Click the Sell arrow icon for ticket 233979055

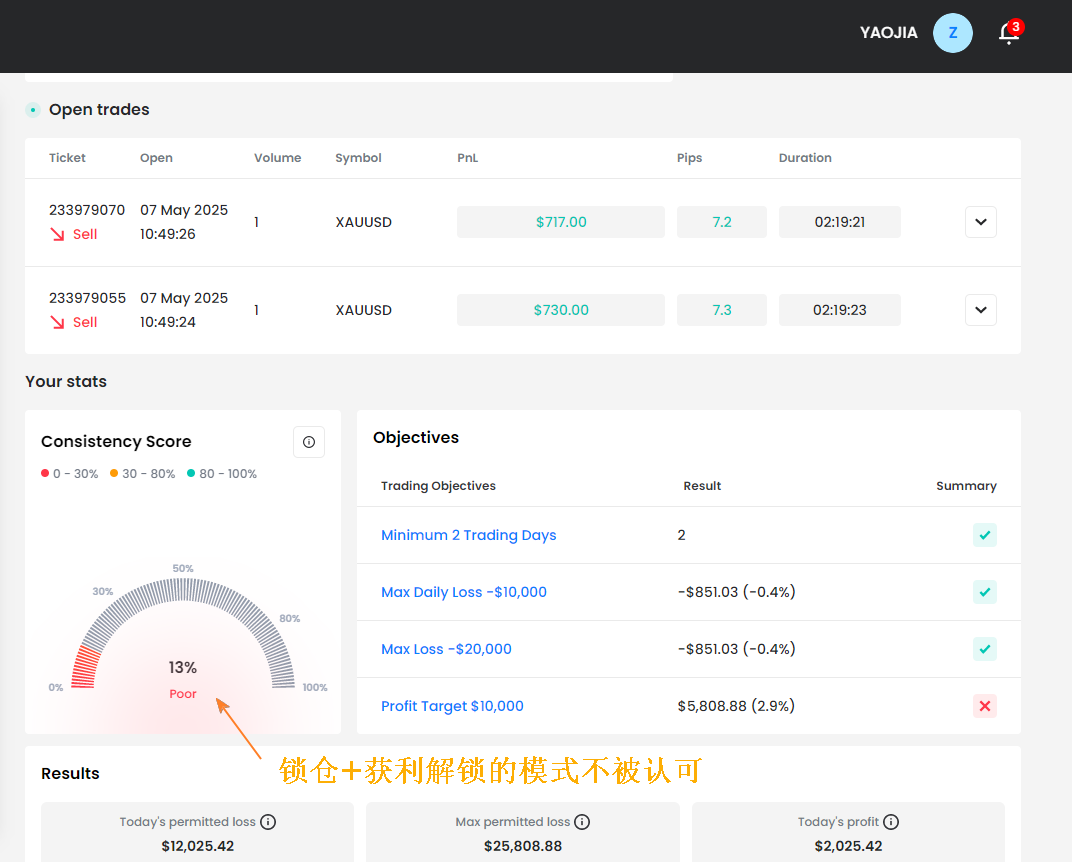(57, 322)
